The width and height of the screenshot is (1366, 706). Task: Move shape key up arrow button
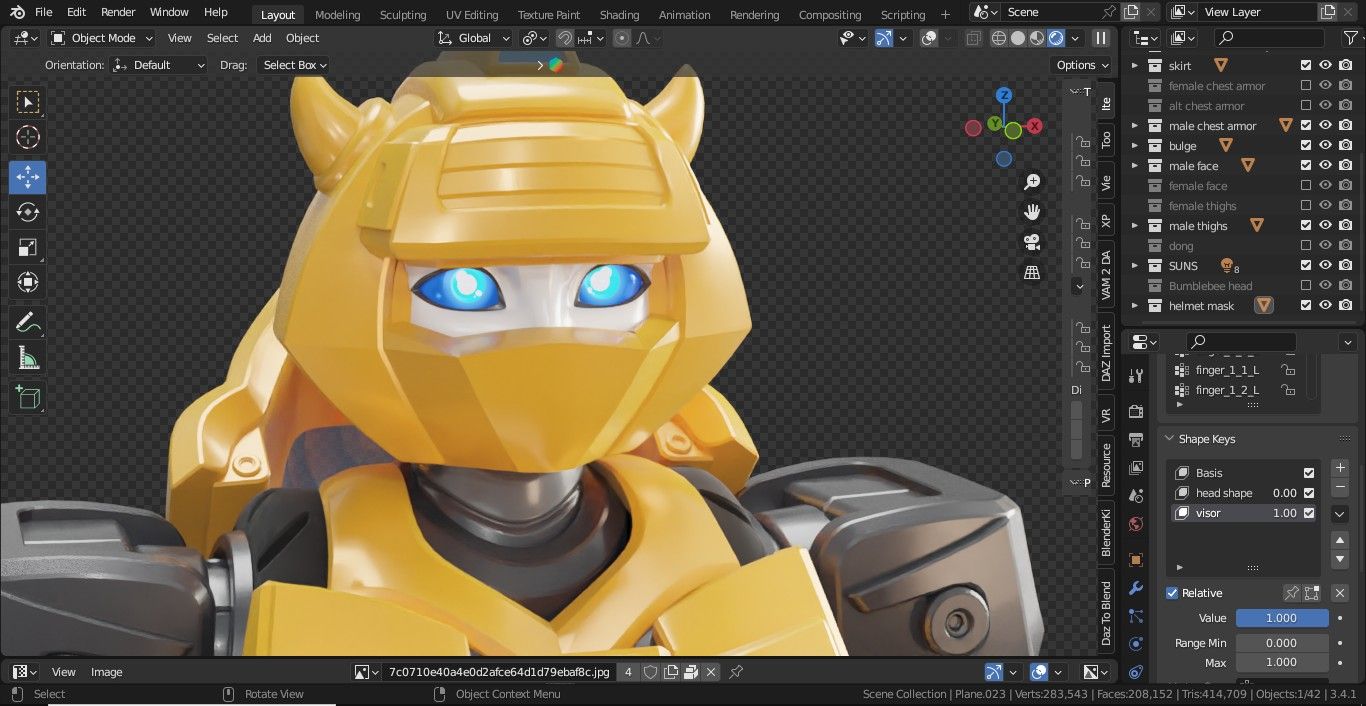(1340, 540)
